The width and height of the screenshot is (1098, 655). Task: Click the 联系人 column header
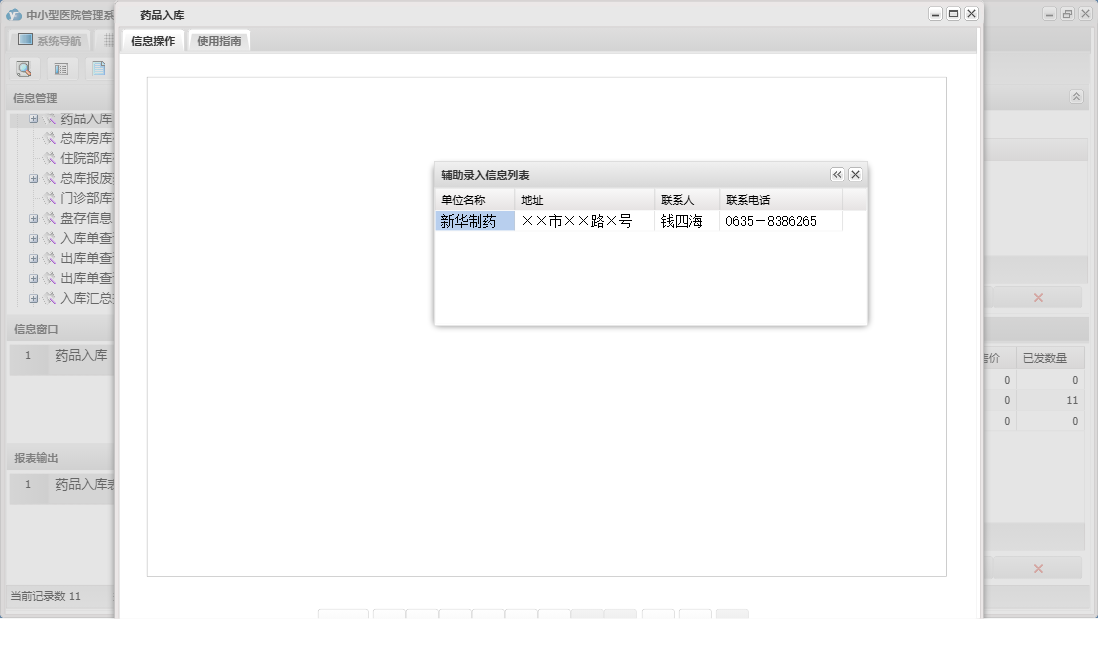point(687,200)
